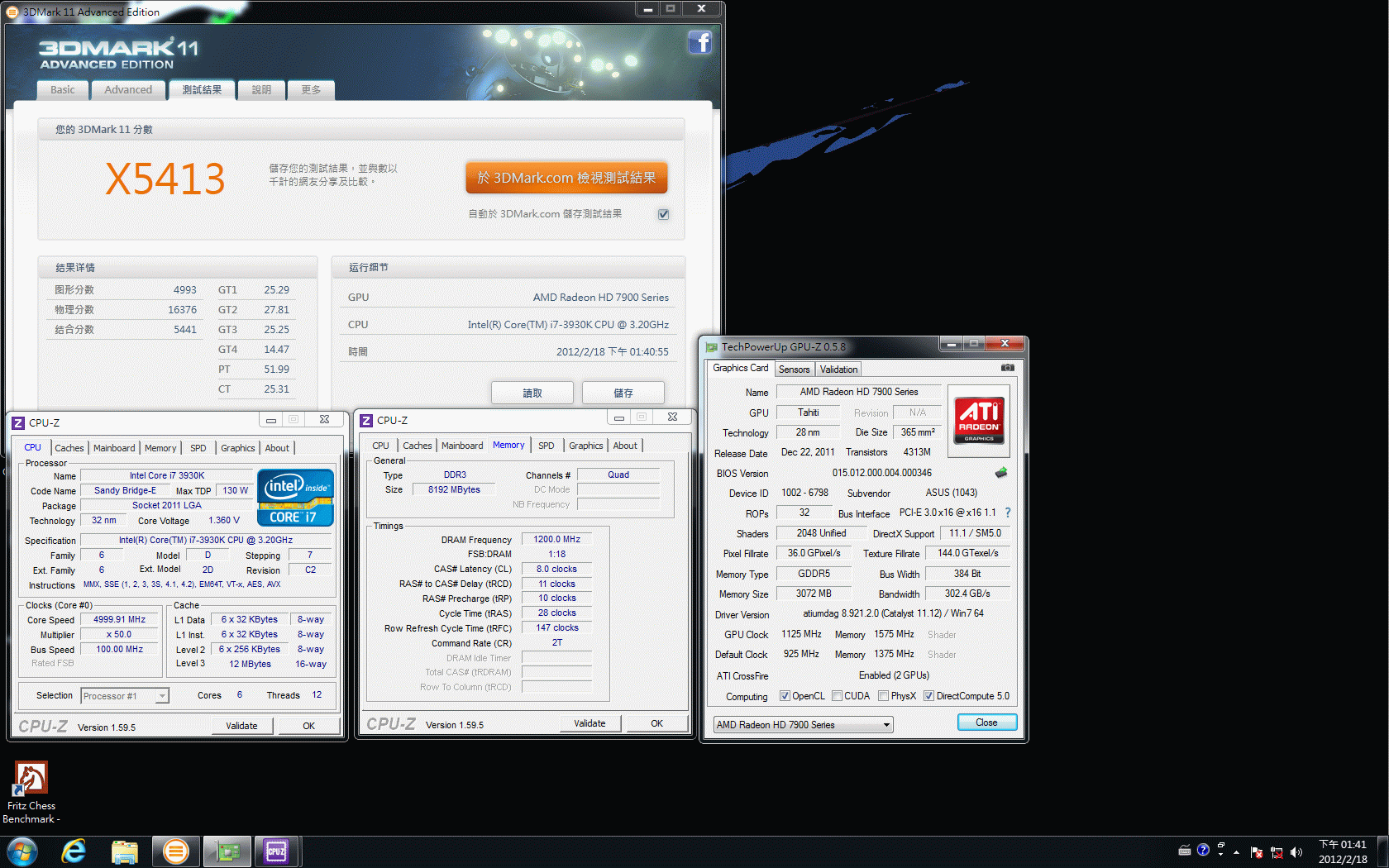Click the network tray icon

pyautogui.click(x=1277, y=851)
